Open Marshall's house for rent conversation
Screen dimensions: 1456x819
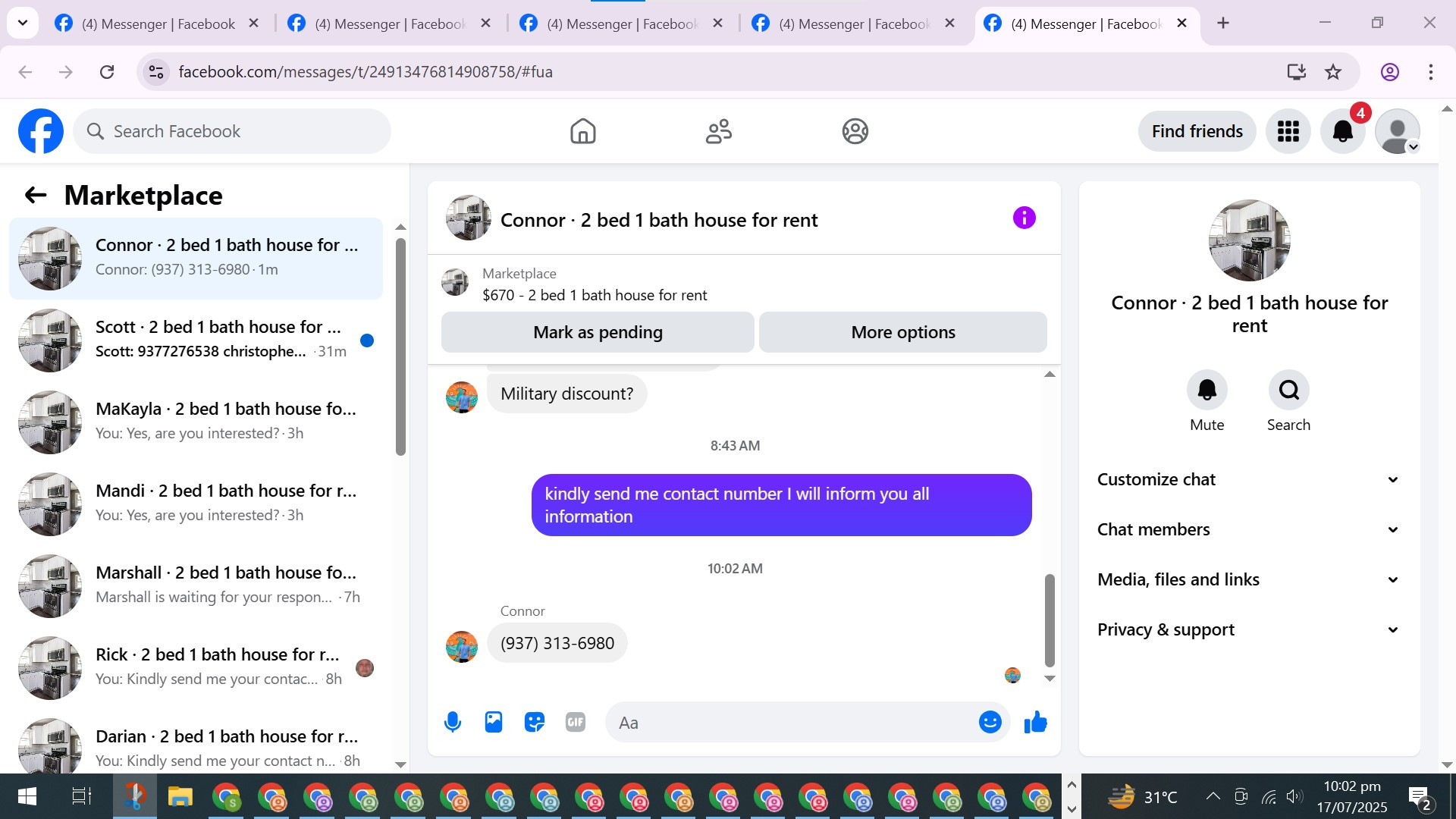point(196,585)
